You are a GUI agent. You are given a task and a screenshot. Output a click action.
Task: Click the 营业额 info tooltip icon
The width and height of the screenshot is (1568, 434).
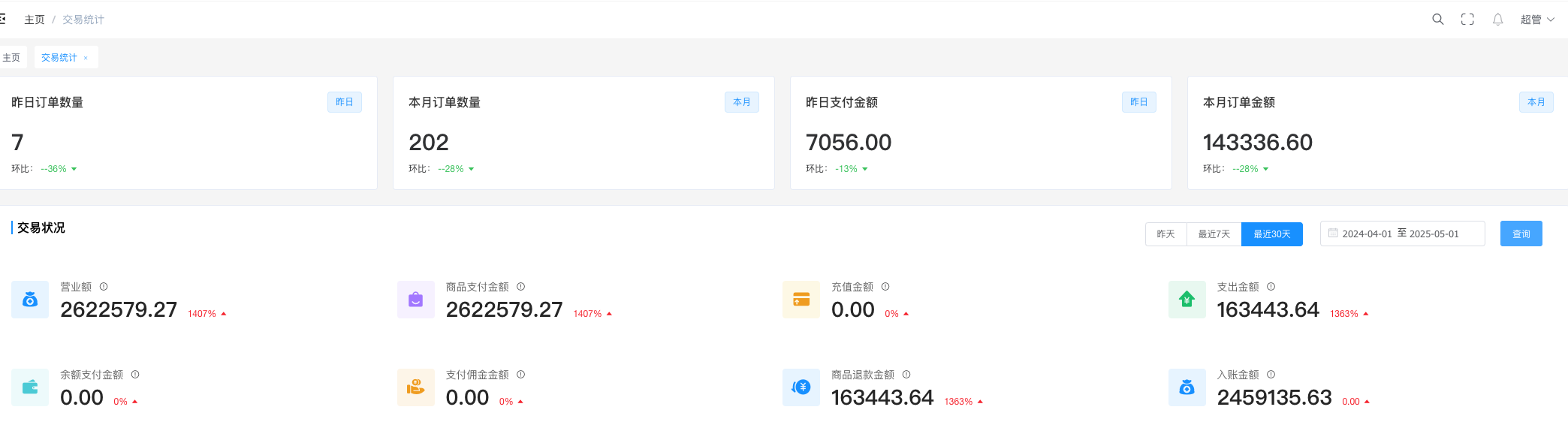pyautogui.click(x=104, y=286)
